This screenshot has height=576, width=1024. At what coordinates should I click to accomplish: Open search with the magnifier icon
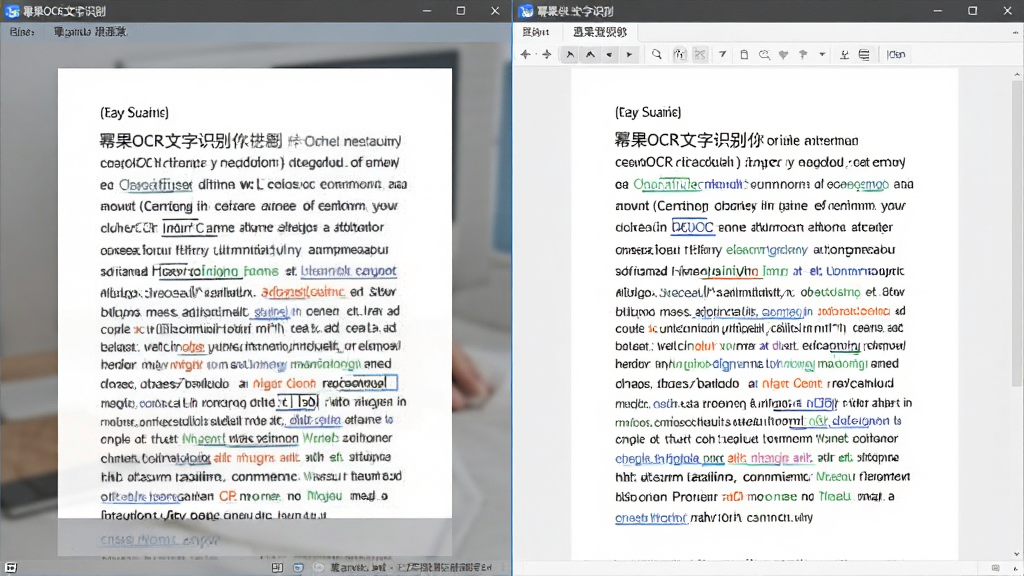pyautogui.click(x=656, y=55)
